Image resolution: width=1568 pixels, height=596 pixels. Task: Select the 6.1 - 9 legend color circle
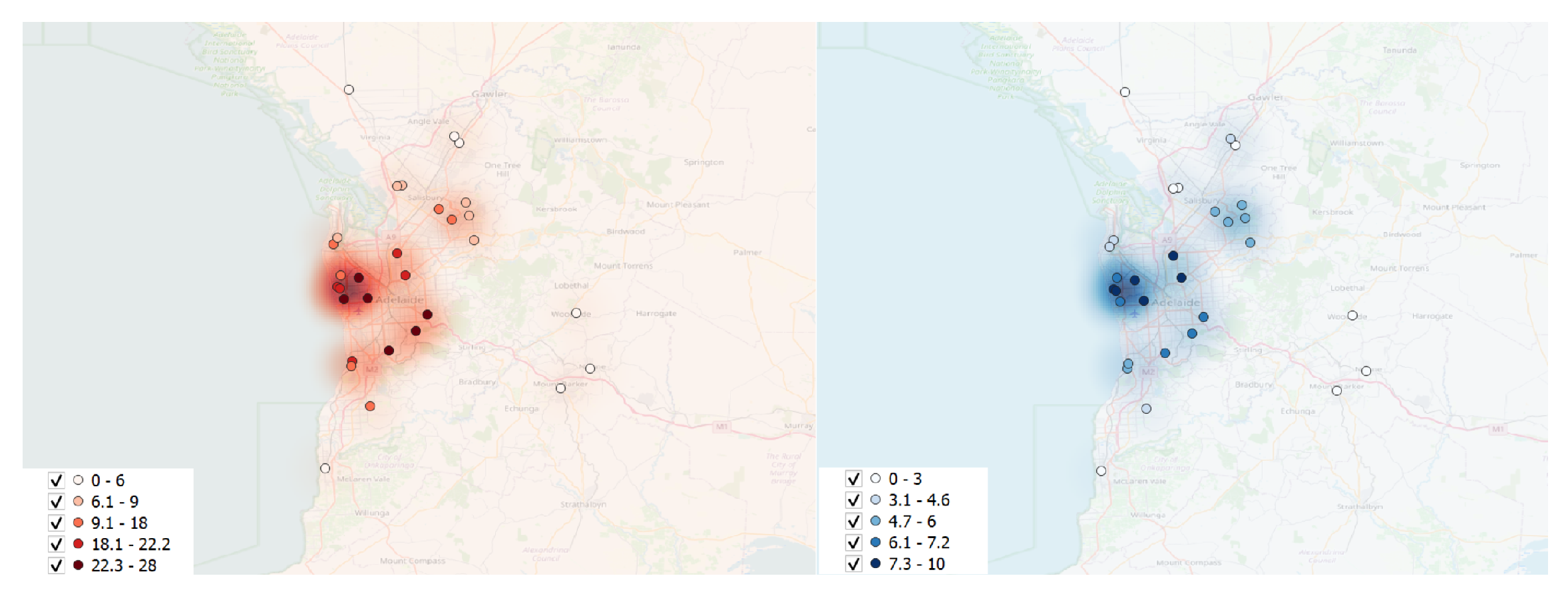pyautogui.click(x=79, y=502)
